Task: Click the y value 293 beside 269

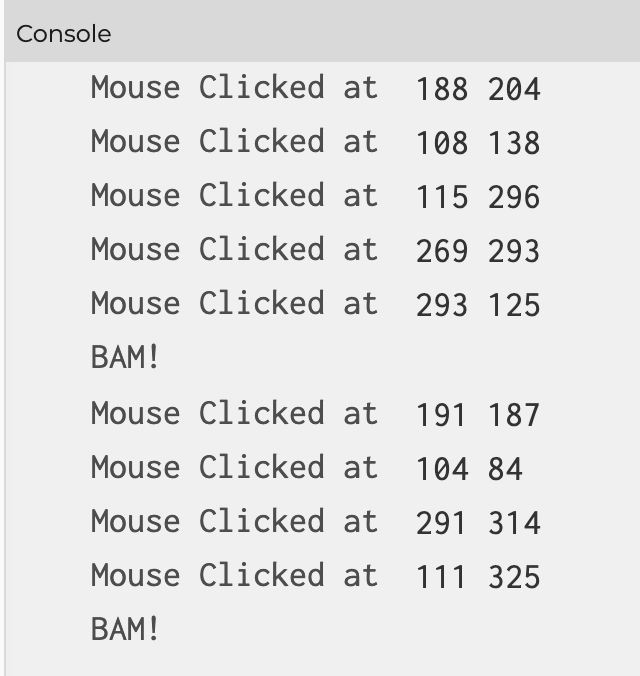Action: [x=514, y=251]
